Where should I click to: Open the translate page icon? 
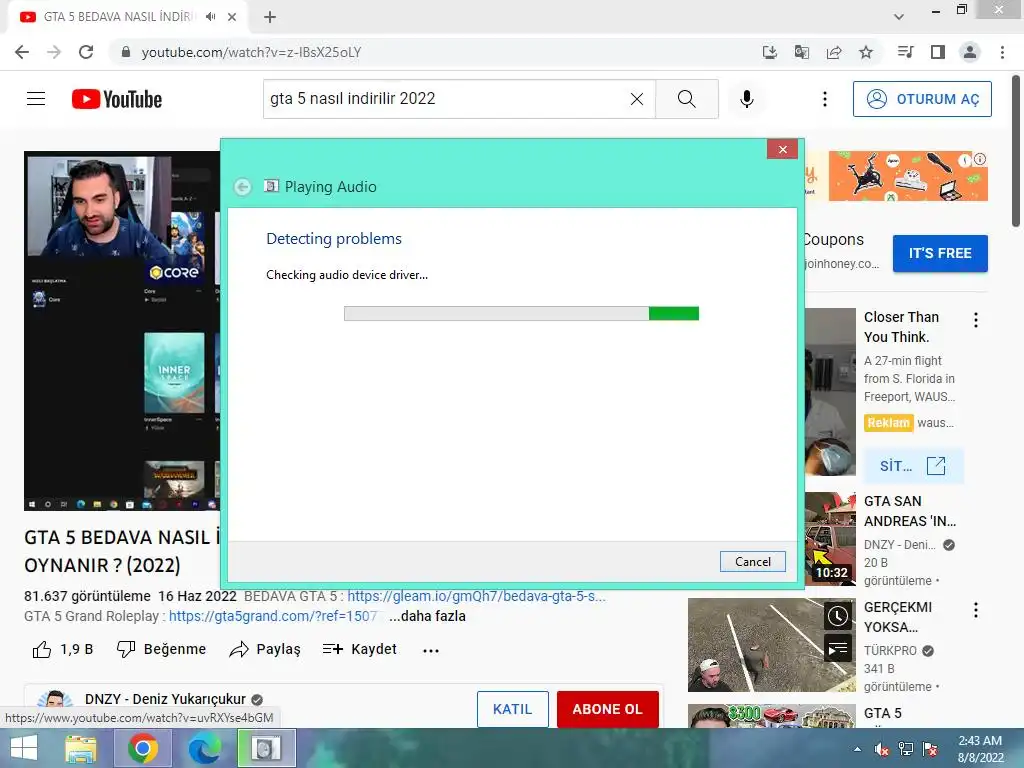click(802, 52)
